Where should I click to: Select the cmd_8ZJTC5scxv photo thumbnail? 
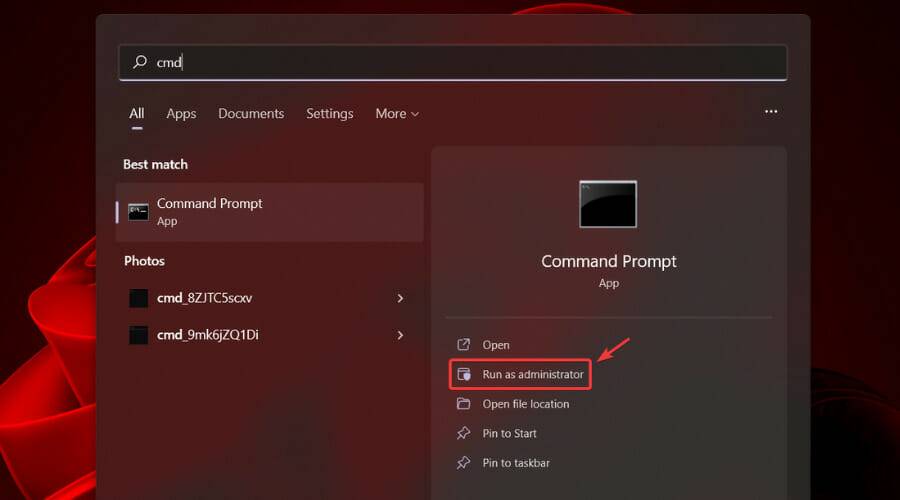138,298
